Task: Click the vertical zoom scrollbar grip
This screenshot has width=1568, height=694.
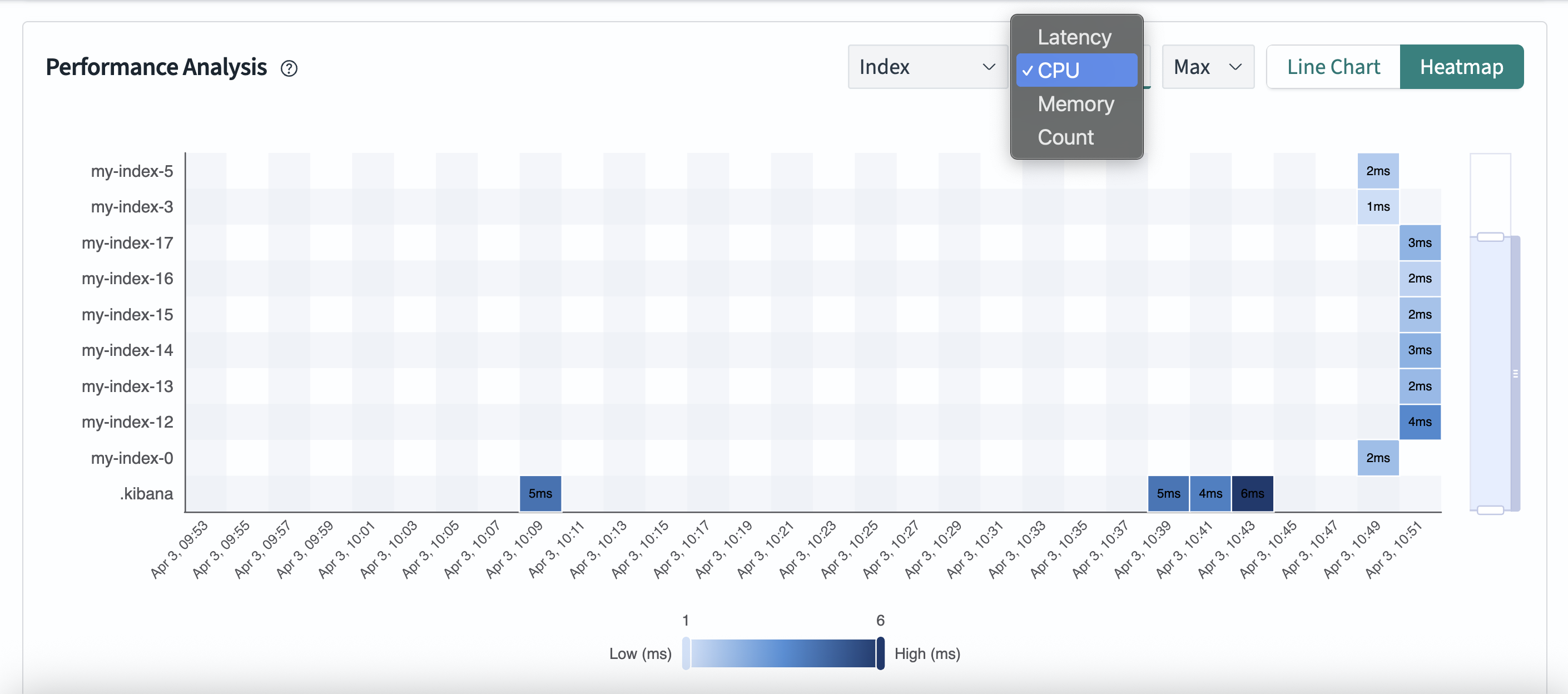Action: [1515, 374]
